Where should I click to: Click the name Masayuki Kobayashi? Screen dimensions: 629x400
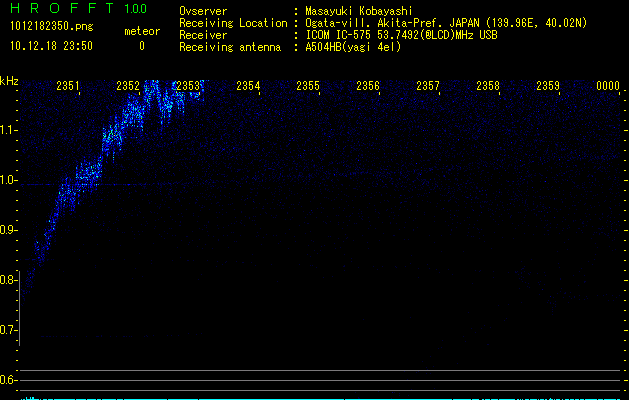[359, 11]
